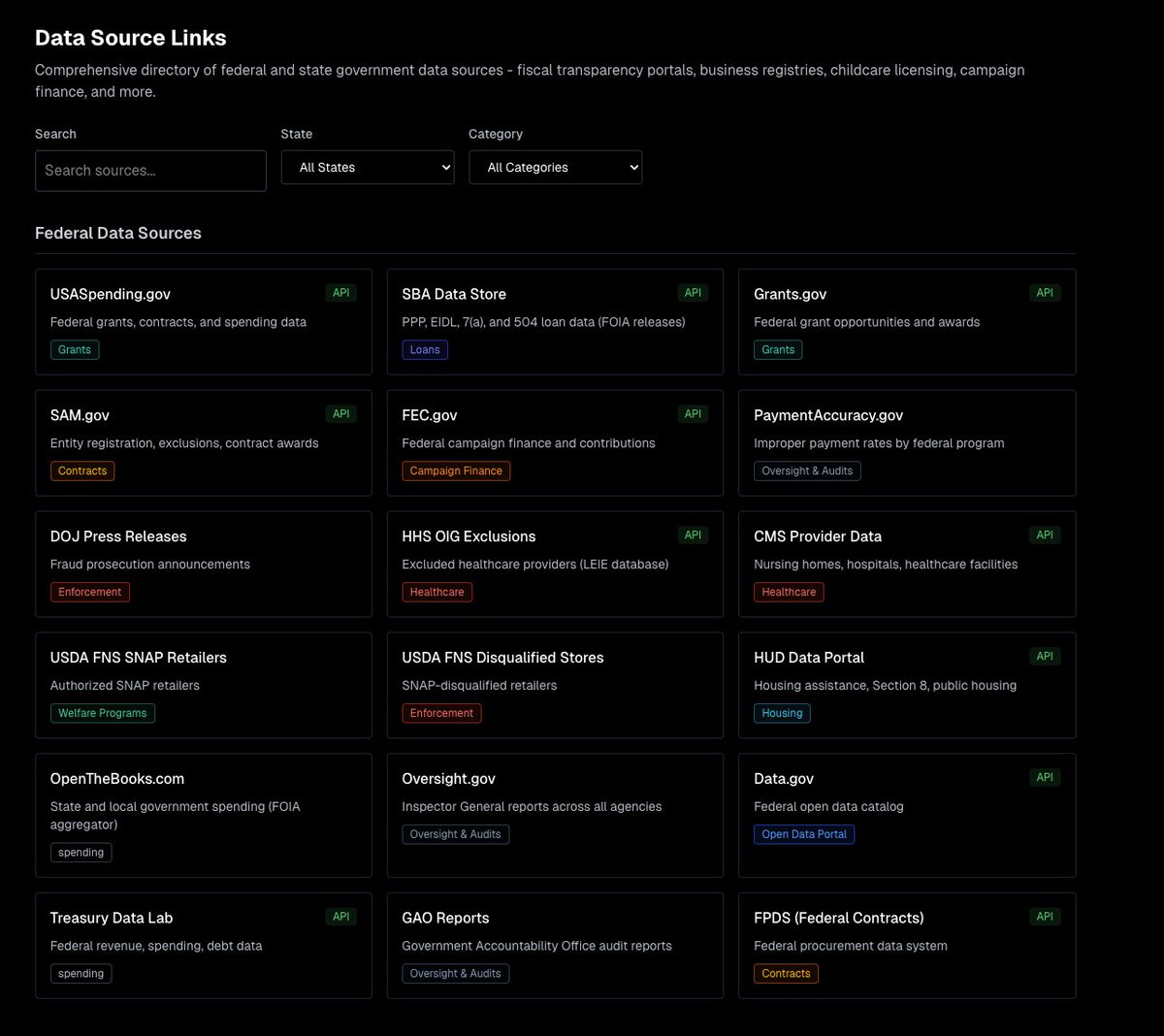
Task: Select the Welfare Programs tag on USDA FNS SNAP Retailers
Action: click(x=102, y=713)
